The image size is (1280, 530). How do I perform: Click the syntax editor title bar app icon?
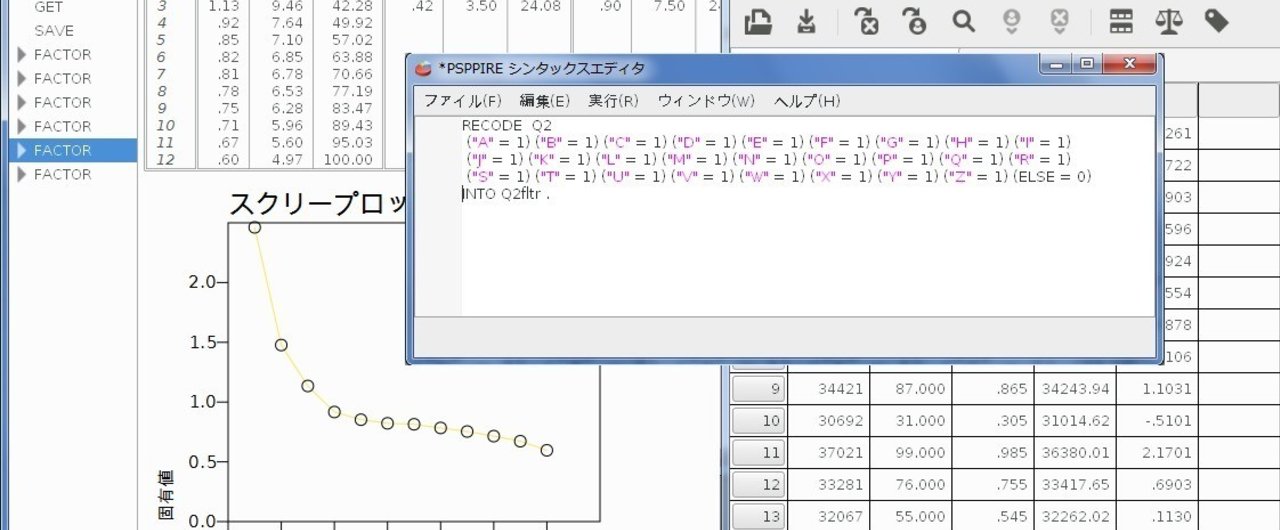(424, 68)
